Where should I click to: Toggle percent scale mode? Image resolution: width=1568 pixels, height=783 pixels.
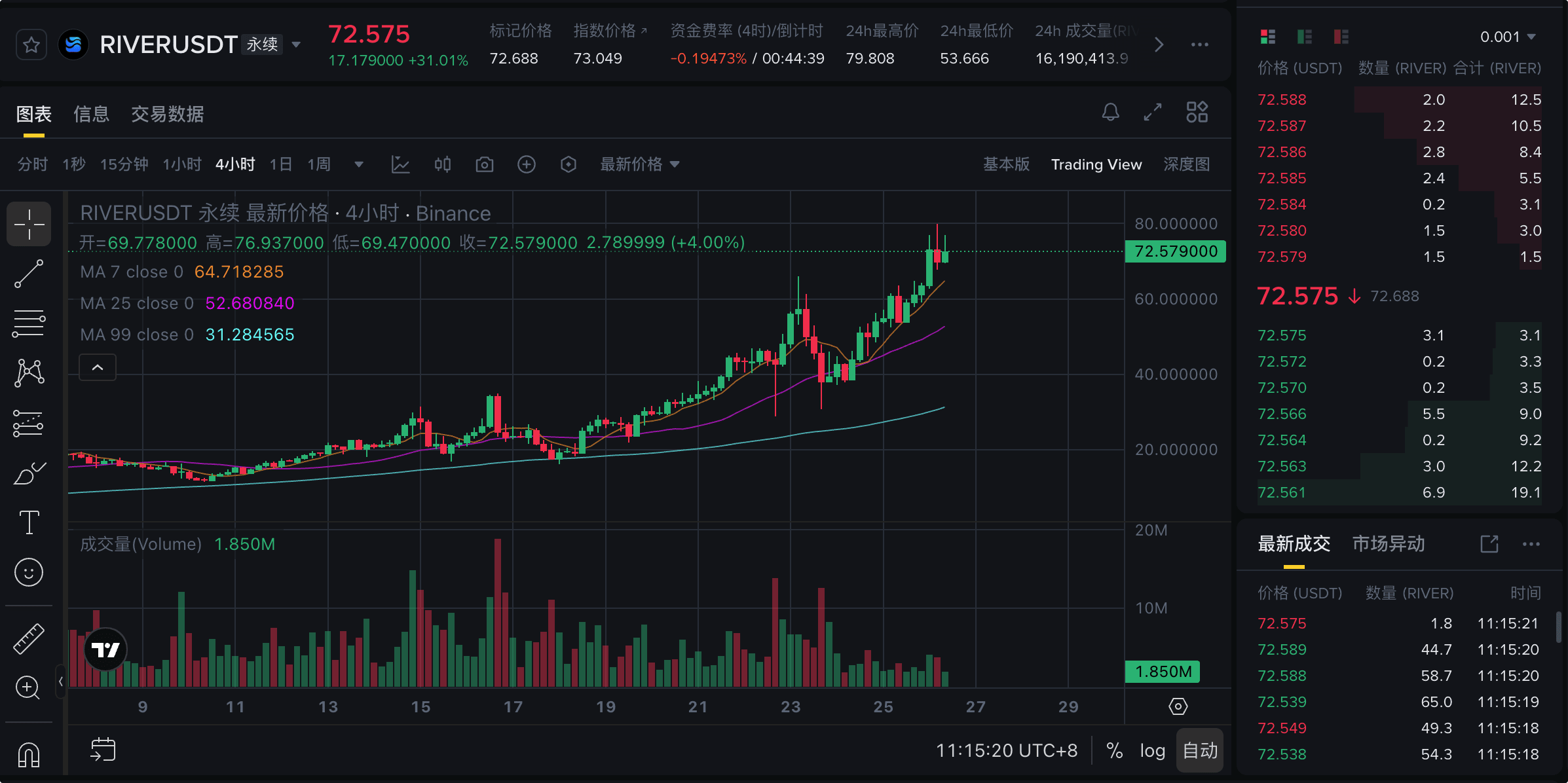tap(1114, 750)
